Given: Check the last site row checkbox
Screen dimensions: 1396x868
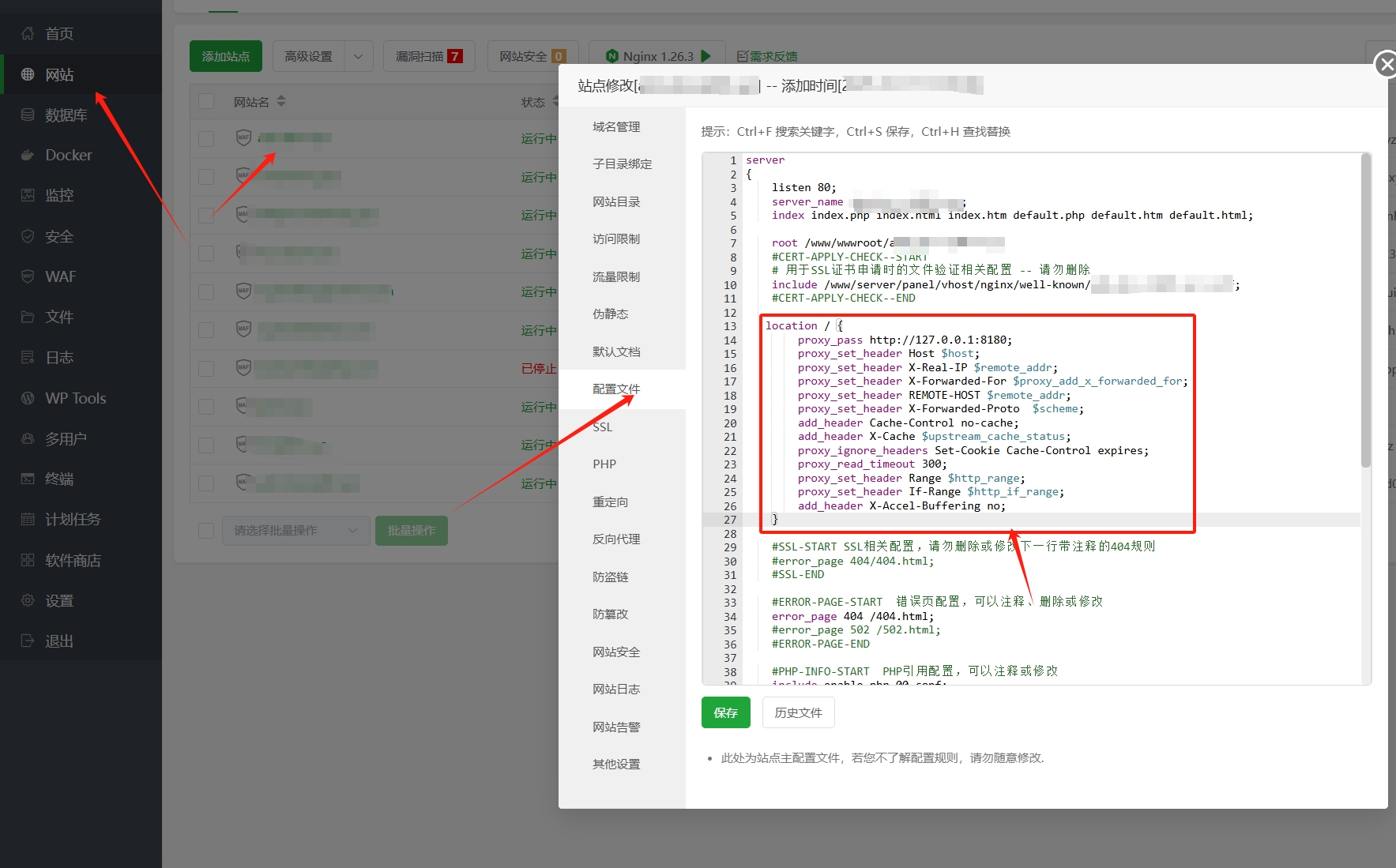Looking at the screenshot, I should coord(206,483).
